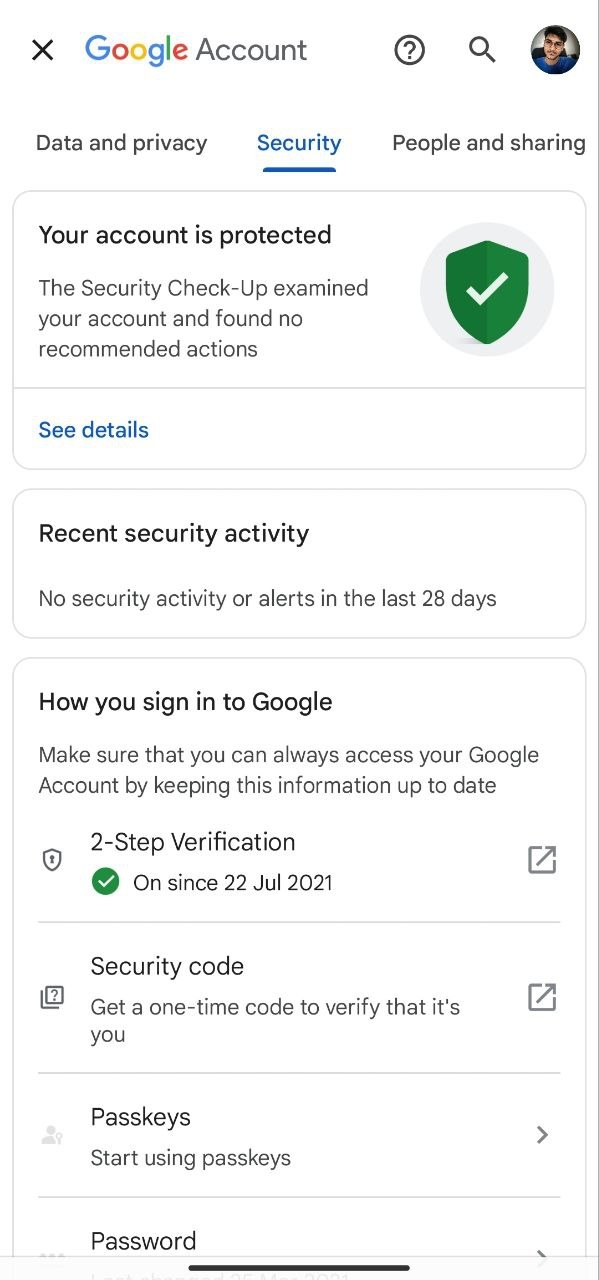The image size is (599, 1280).
Task: Tap the Passkeys person-key icon
Action: click(x=52, y=1135)
